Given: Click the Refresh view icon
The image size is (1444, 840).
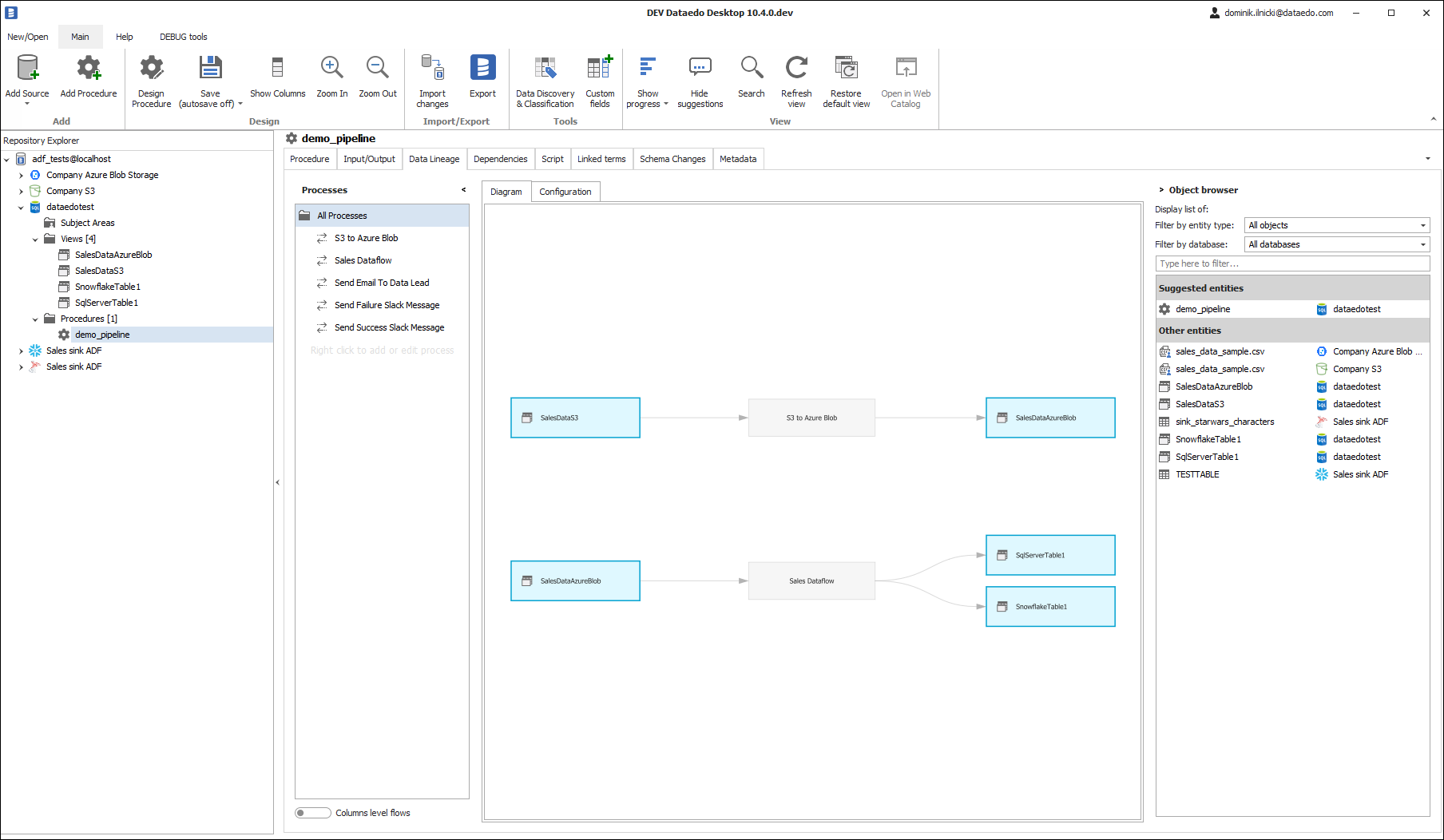Looking at the screenshot, I should [795, 69].
